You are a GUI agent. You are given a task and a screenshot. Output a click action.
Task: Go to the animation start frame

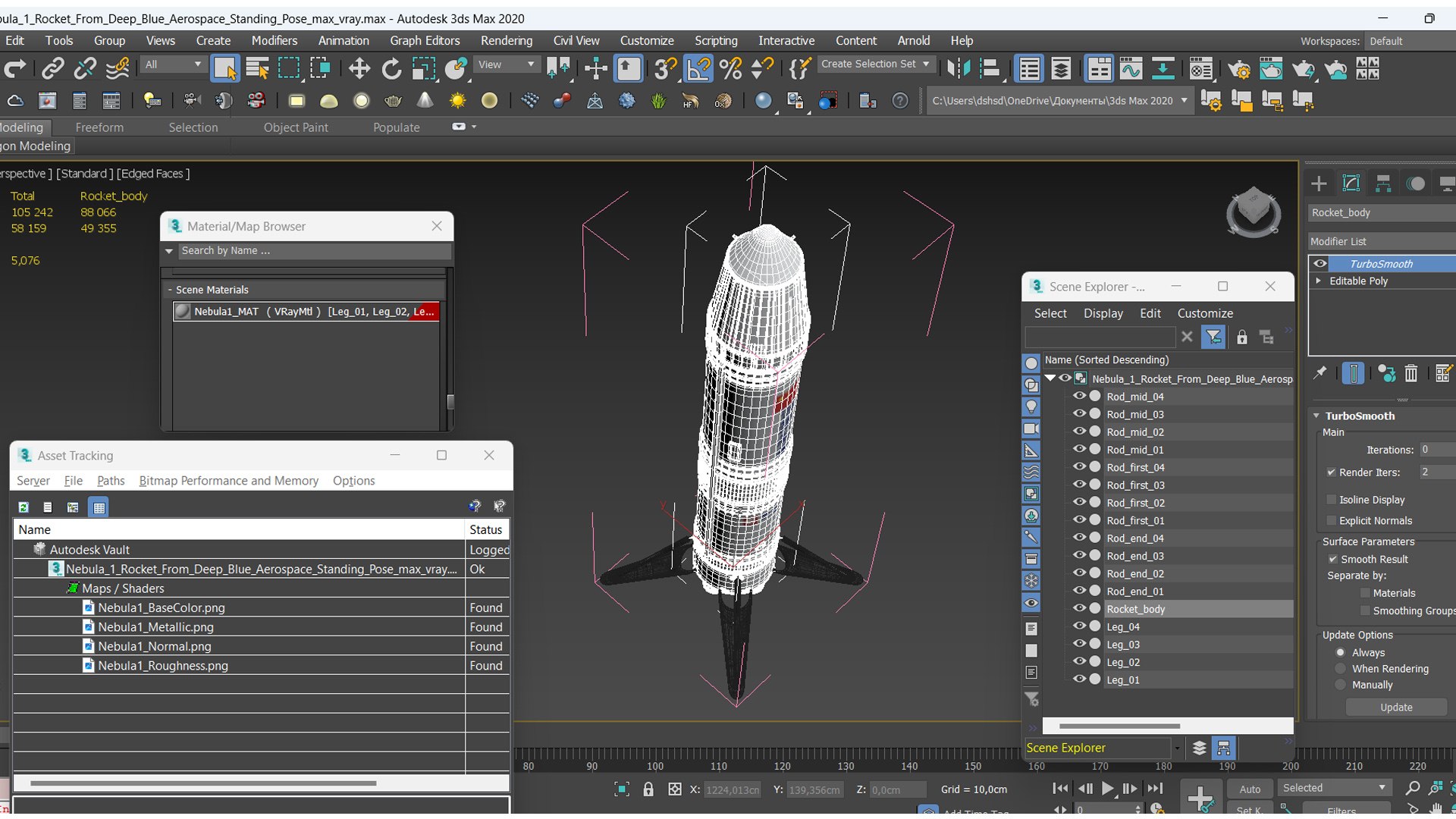click(x=1061, y=789)
